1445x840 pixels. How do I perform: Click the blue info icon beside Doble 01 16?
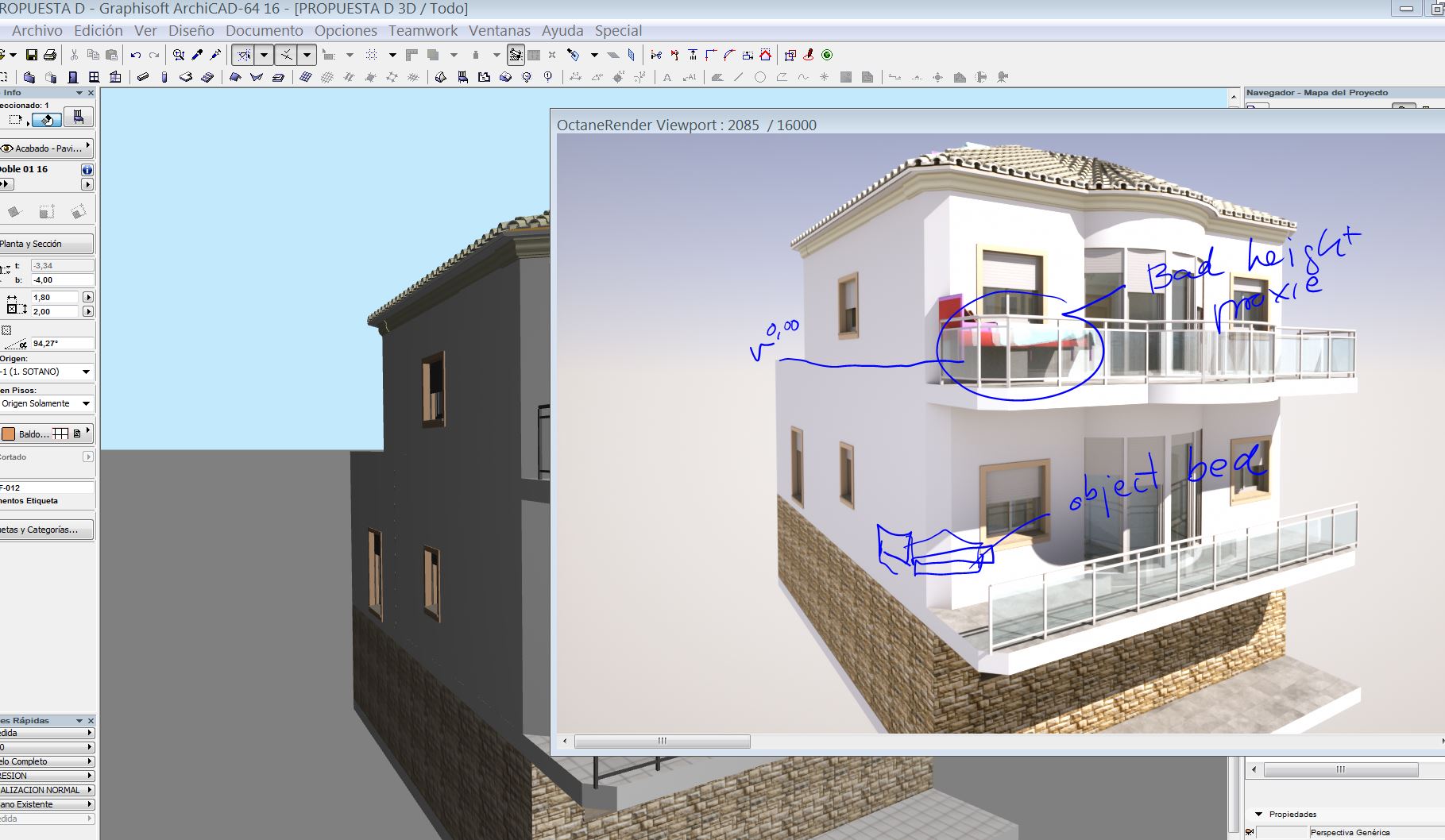87,169
